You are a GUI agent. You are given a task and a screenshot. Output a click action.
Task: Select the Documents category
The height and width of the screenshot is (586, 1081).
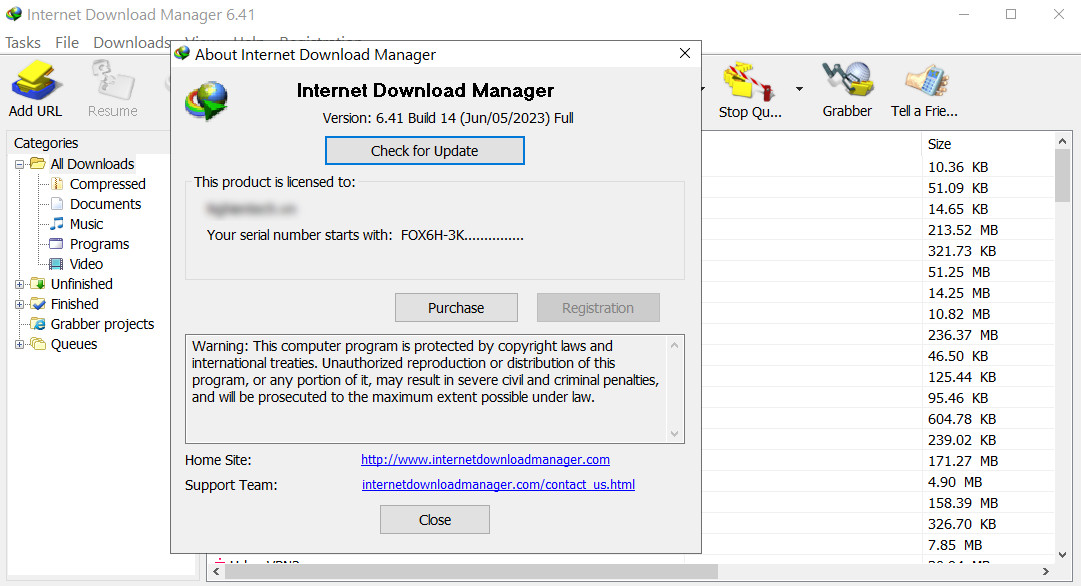(105, 204)
